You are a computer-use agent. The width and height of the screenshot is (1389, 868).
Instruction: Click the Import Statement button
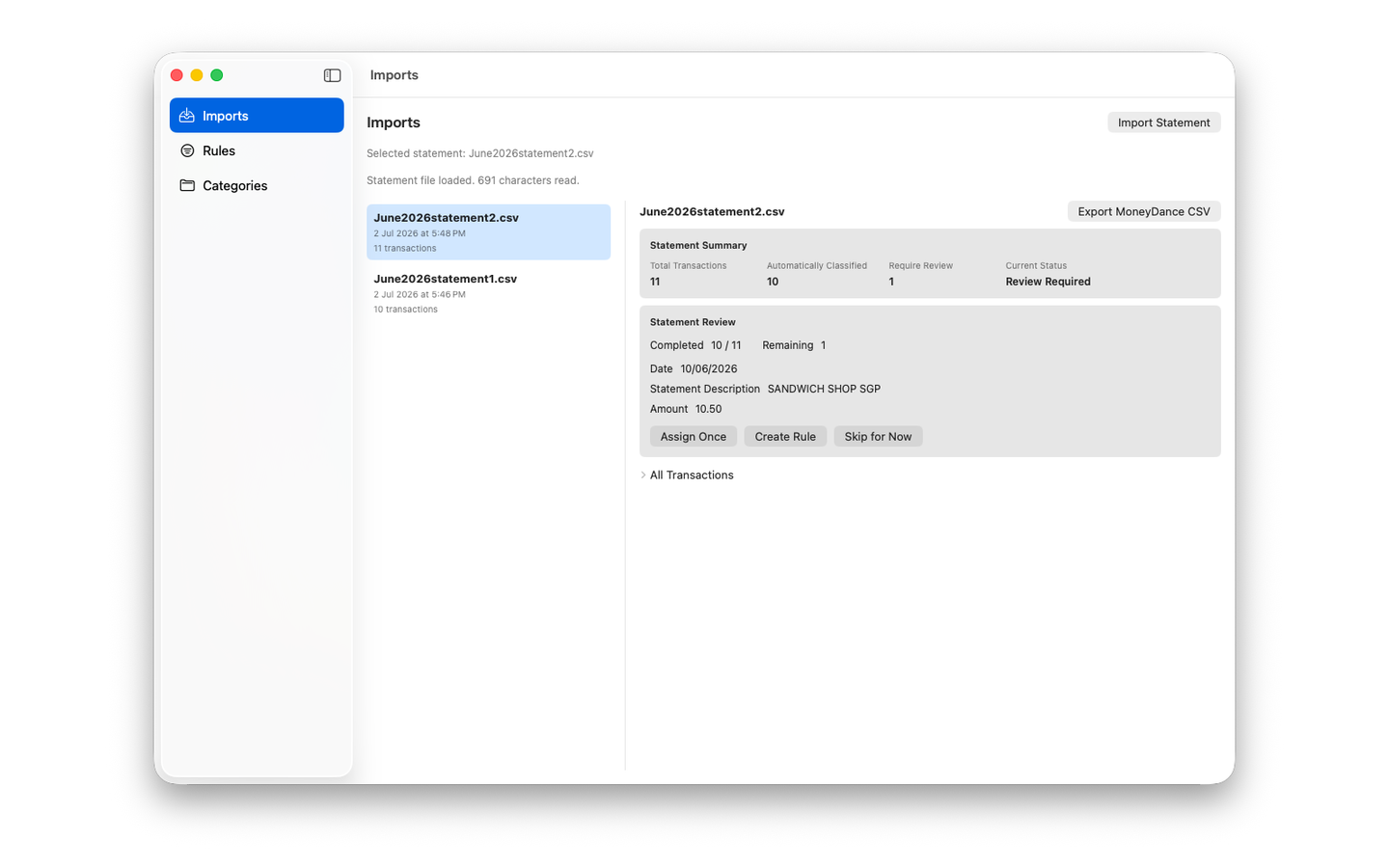coord(1163,122)
